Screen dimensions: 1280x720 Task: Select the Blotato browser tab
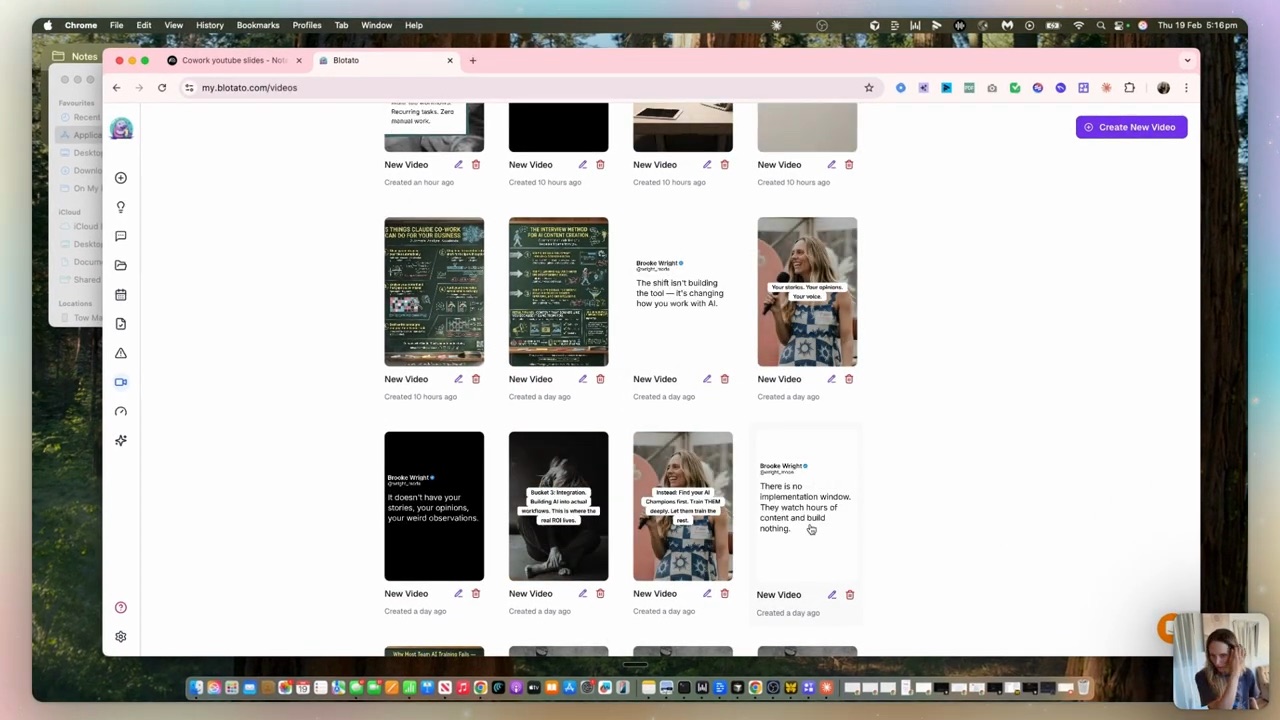[x=385, y=60]
